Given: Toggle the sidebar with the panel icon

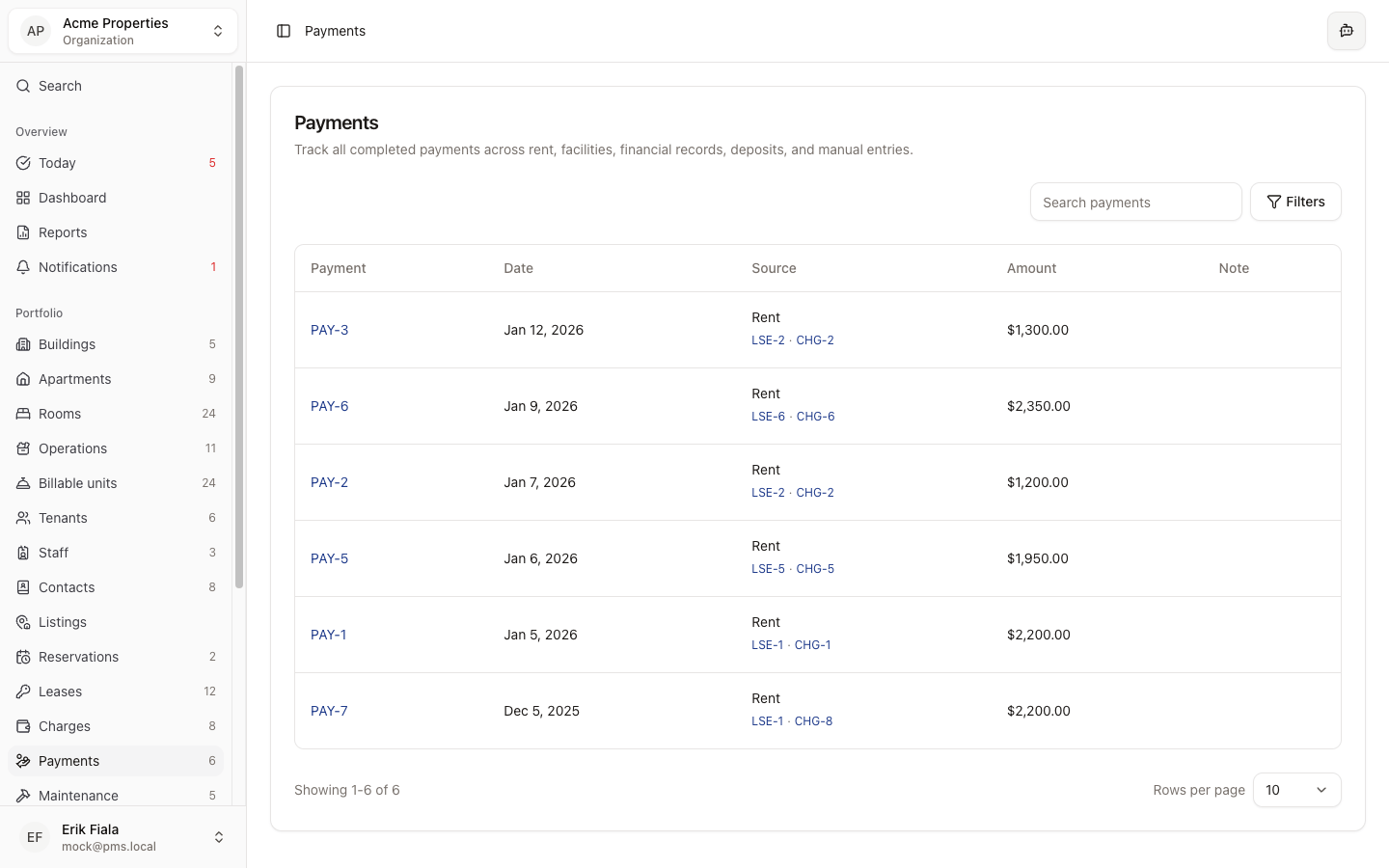Looking at the screenshot, I should click(x=283, y=30).
